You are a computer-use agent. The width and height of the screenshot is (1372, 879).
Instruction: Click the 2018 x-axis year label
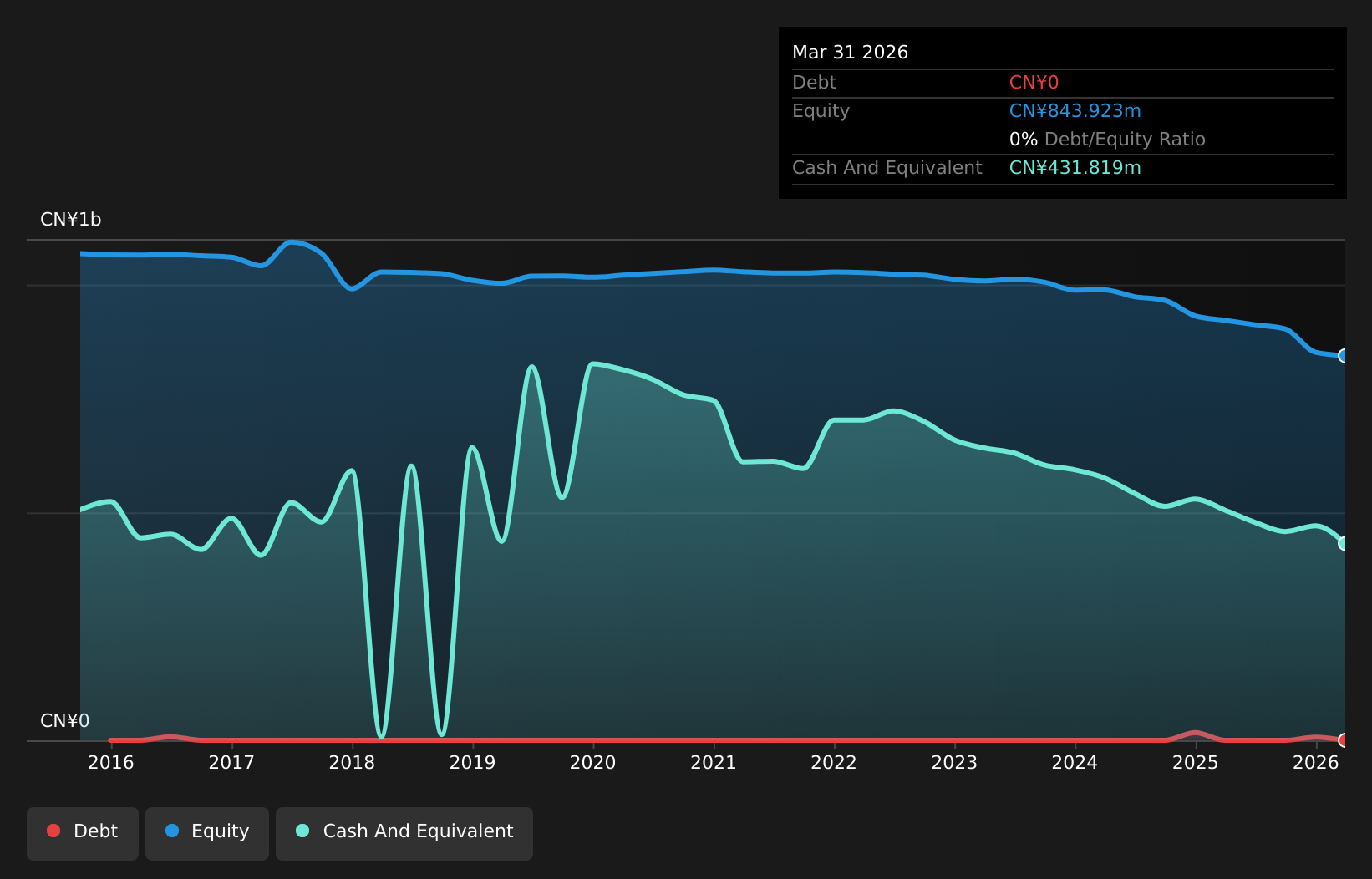tap(352, 763)
